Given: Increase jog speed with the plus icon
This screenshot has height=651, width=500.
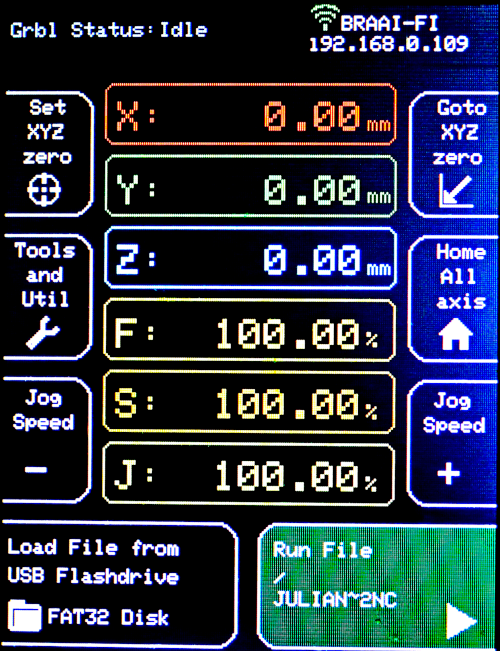Looking at the screenshot, I should click(449, 473).
